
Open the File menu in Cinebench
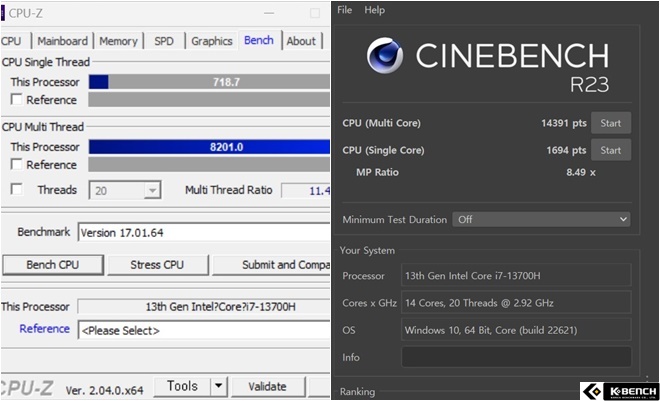(x=344, y=10)
